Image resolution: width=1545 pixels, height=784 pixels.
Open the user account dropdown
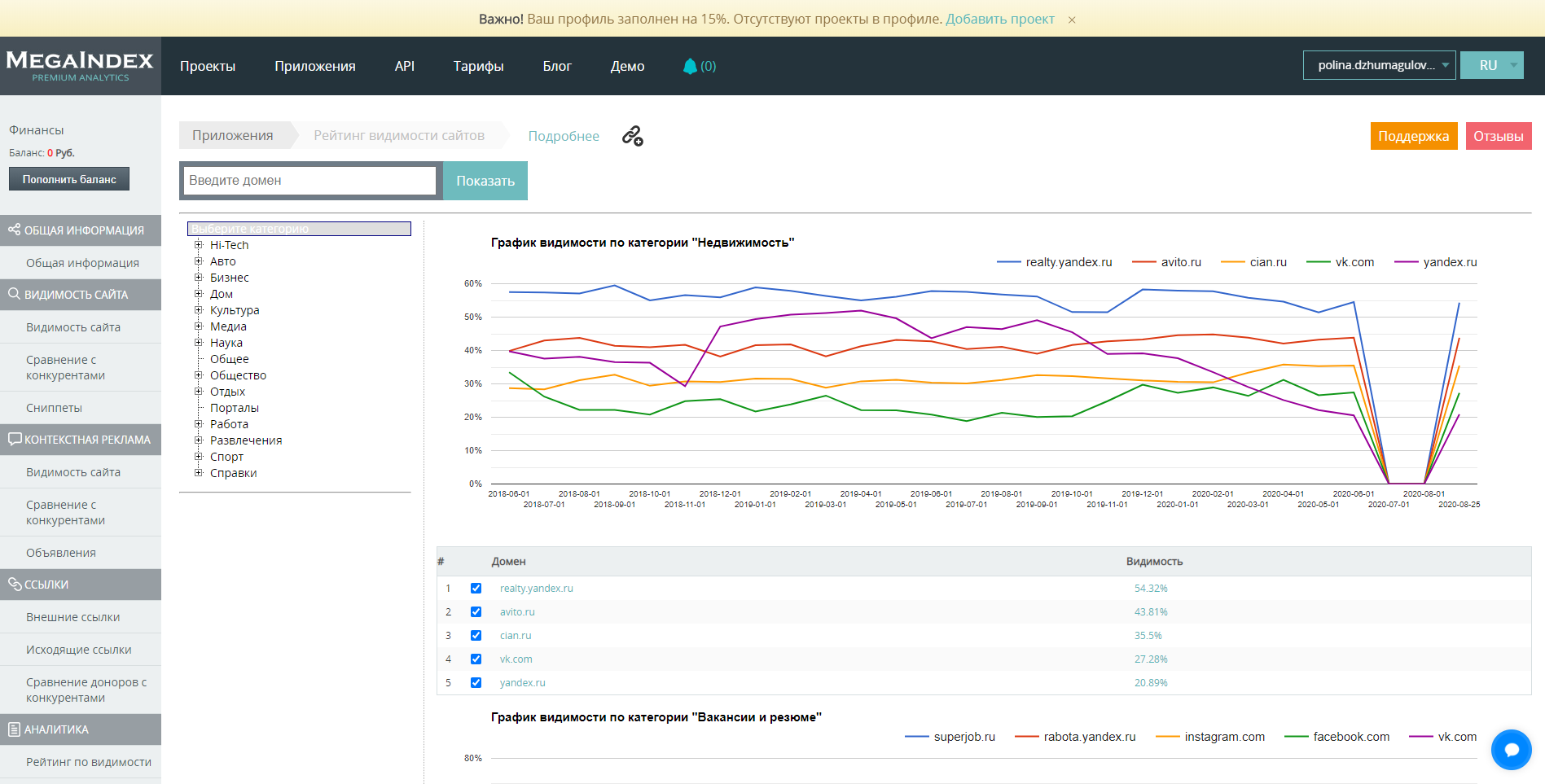point(1379,65)
